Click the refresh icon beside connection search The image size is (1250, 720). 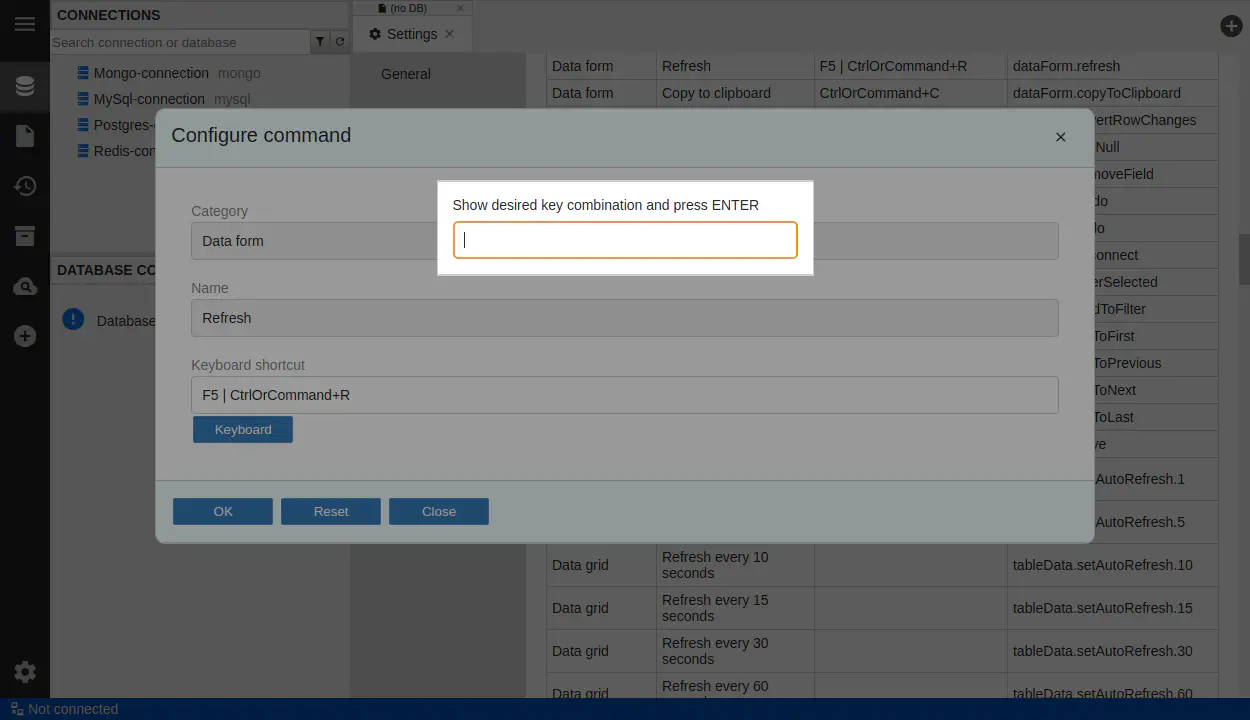tap(340, 42)
